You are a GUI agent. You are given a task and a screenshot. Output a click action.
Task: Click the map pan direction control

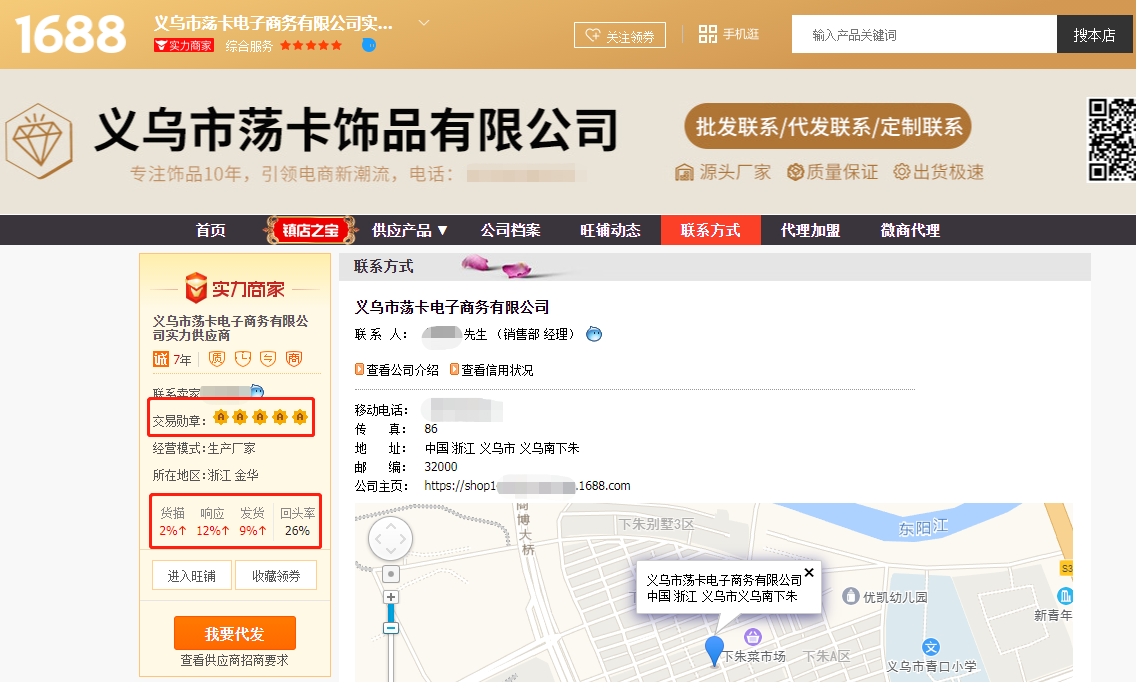390,538
